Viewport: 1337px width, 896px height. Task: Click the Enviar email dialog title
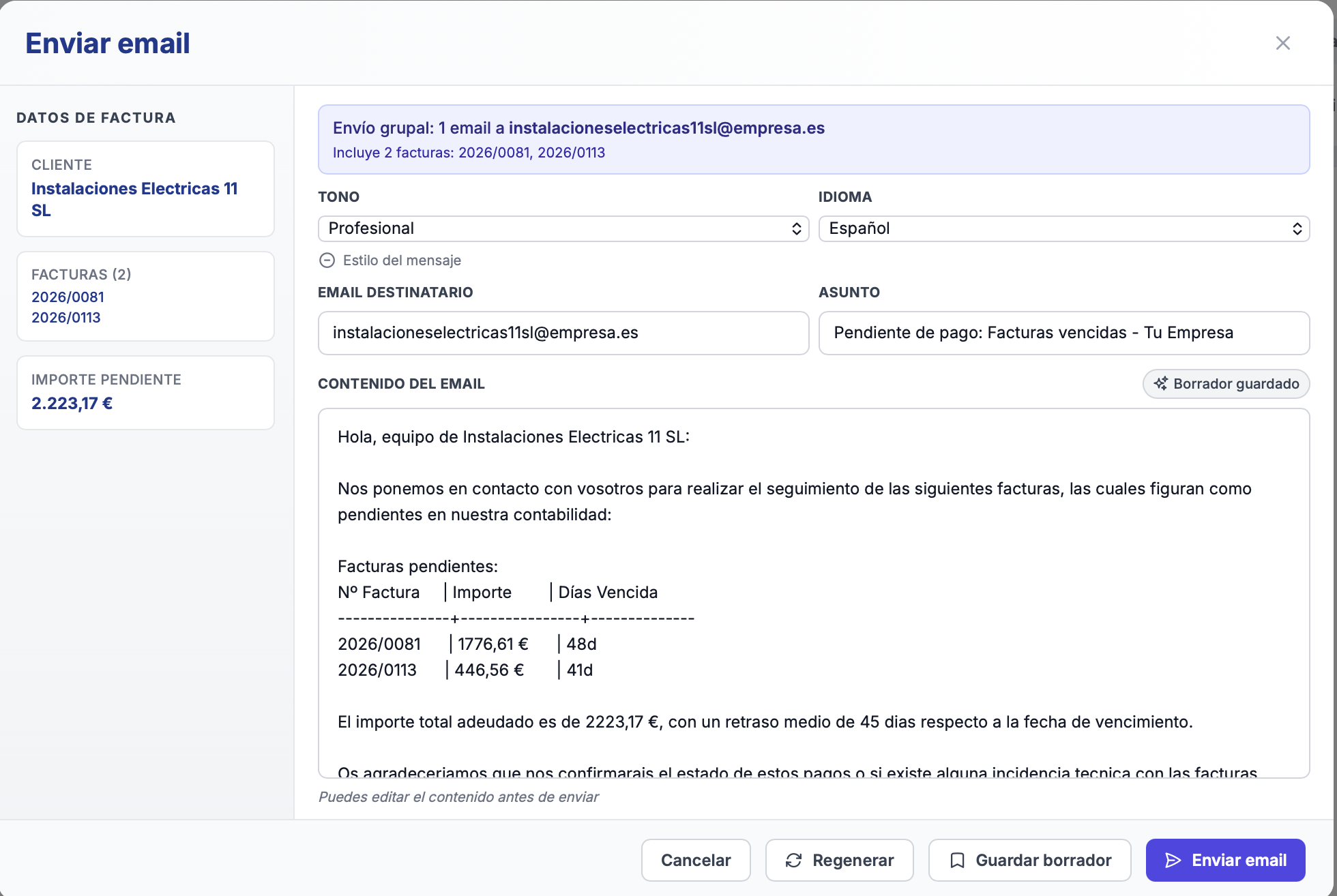108,43
